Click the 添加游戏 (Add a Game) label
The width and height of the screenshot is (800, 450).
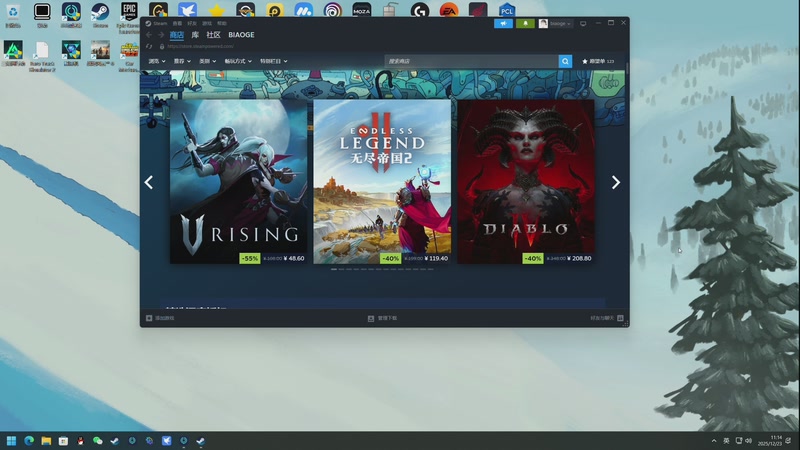165,318
